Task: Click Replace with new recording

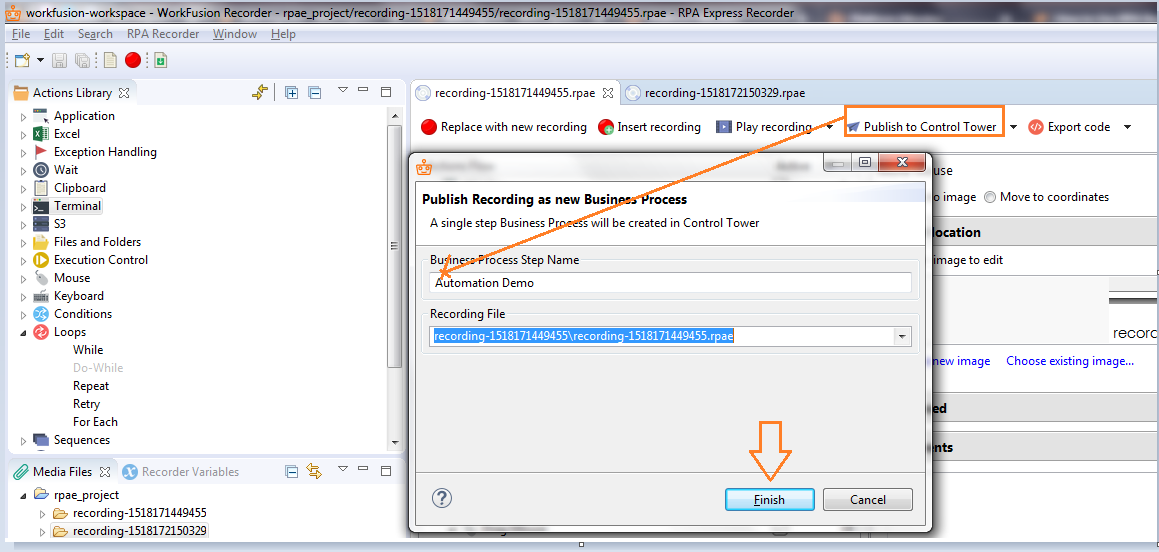Action: click(x=504, y=127)
